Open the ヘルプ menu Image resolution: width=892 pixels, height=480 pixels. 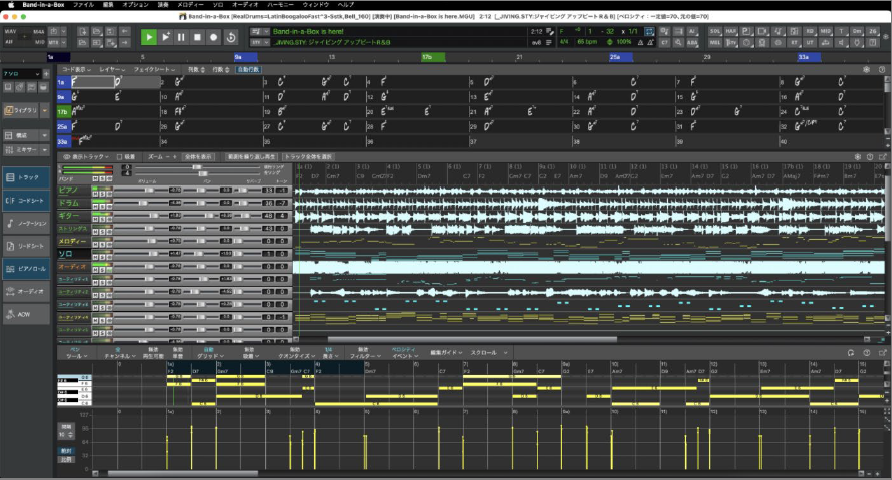point(345,5)
